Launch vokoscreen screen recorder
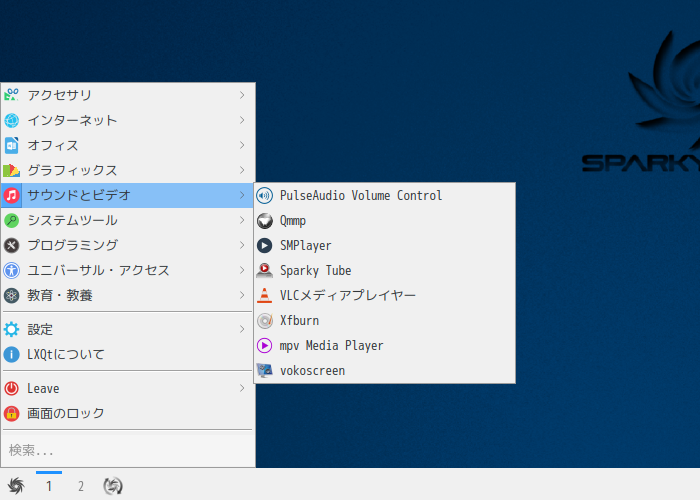Image resolution: width=700 pixels, height=500 pixels. [x=384, y=371]
